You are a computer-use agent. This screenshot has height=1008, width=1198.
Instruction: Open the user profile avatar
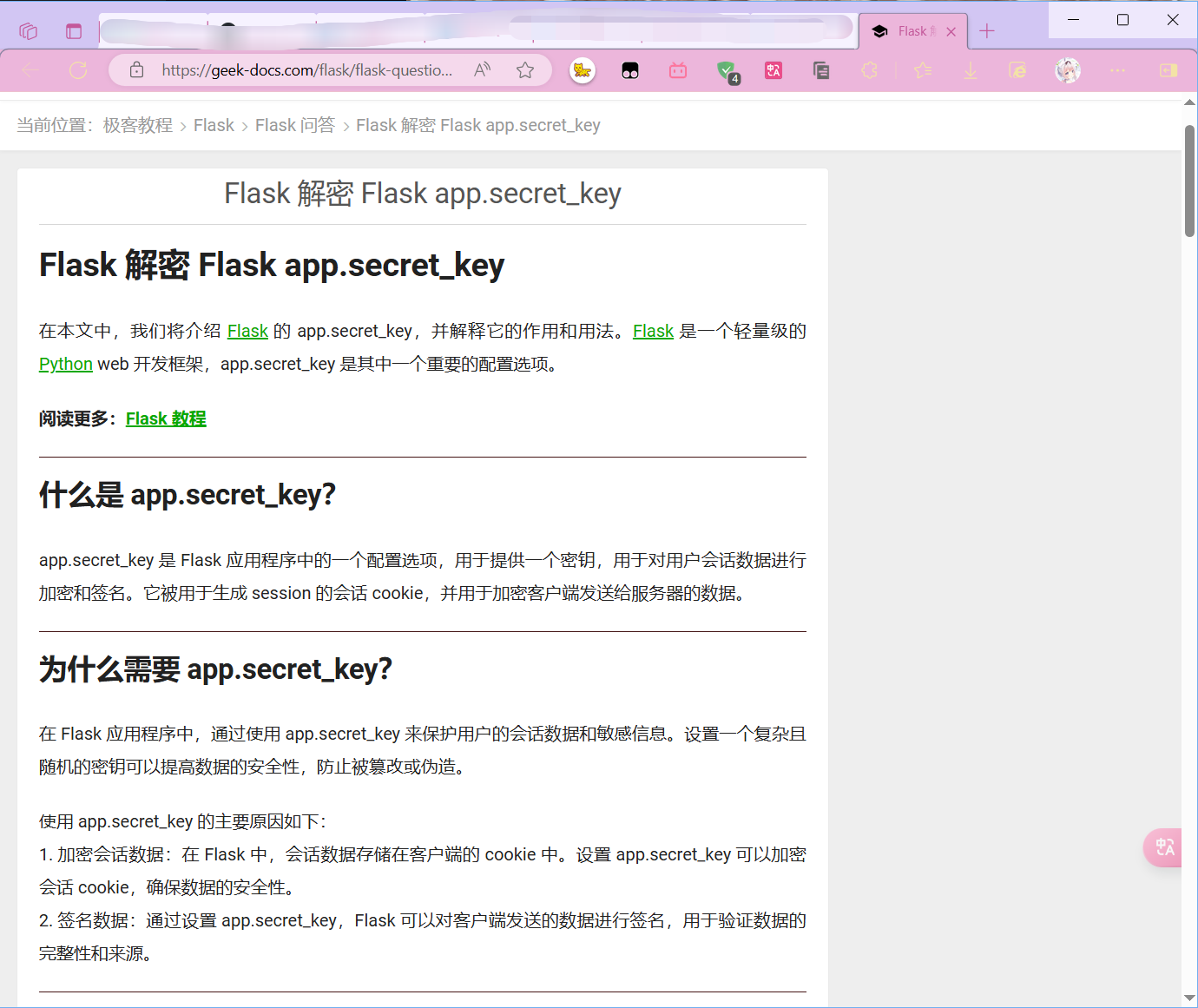click(1068, 70)
